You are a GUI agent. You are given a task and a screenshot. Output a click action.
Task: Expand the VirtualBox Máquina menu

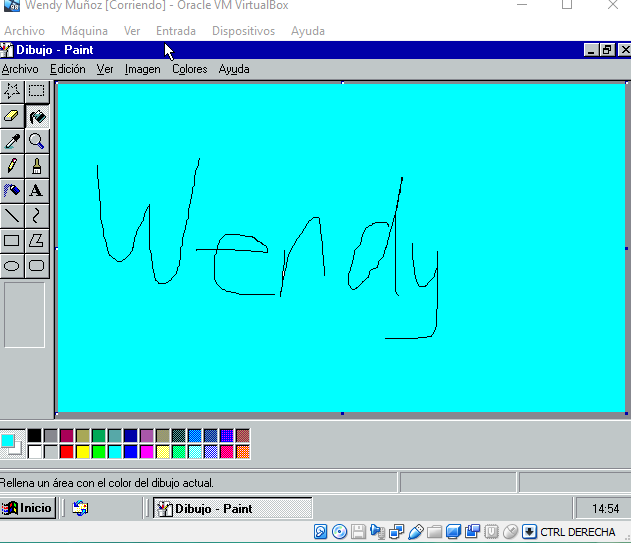pyautogui.click(x=84, y=31)
